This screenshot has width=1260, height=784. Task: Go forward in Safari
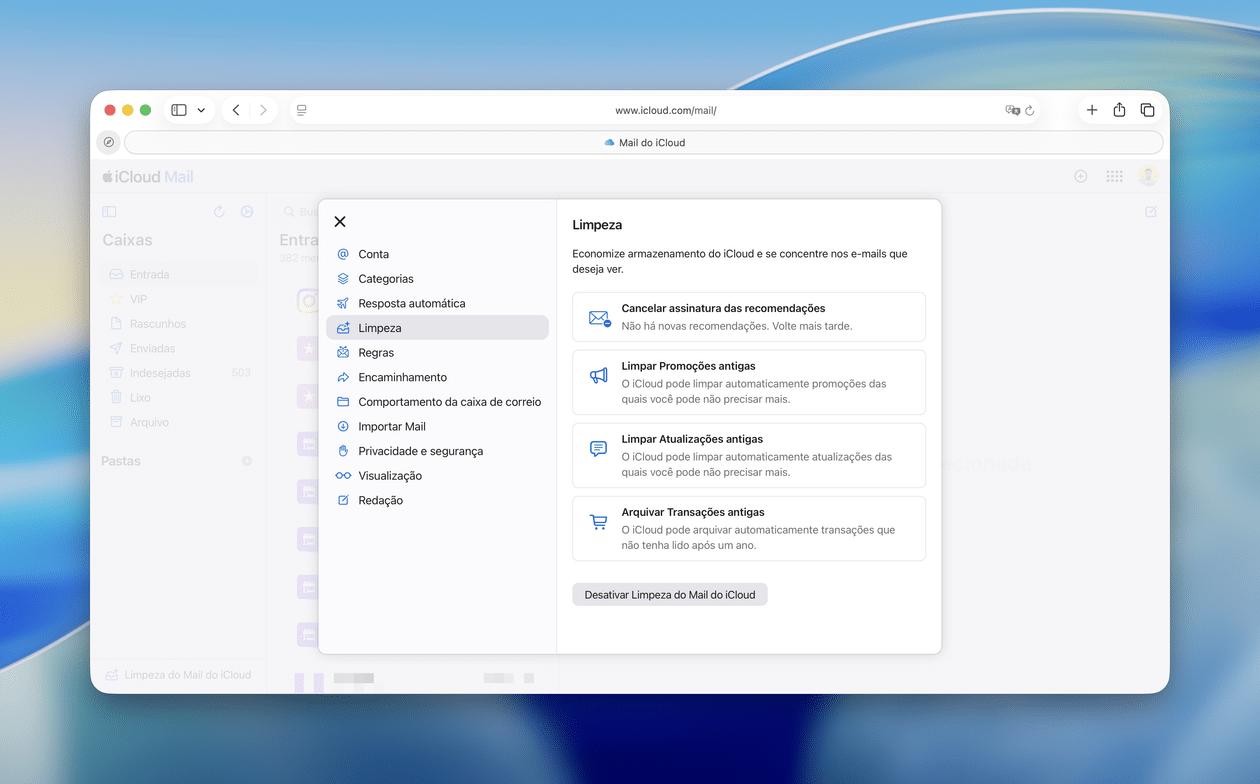click(263, 110)
